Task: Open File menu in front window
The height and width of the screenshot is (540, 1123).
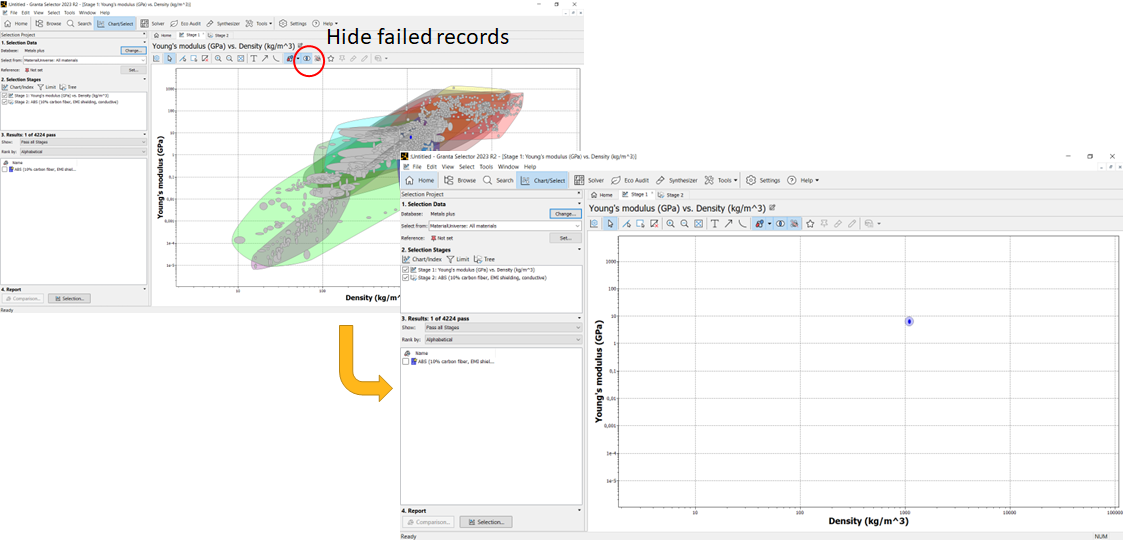Action: coord(418,167)
